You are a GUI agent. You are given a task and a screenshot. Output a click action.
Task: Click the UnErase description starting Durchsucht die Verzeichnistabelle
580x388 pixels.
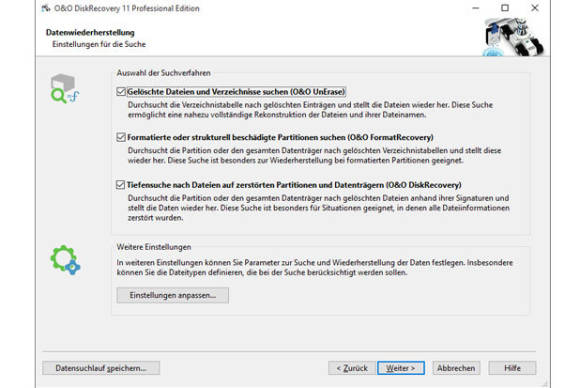tap(310, 110)
